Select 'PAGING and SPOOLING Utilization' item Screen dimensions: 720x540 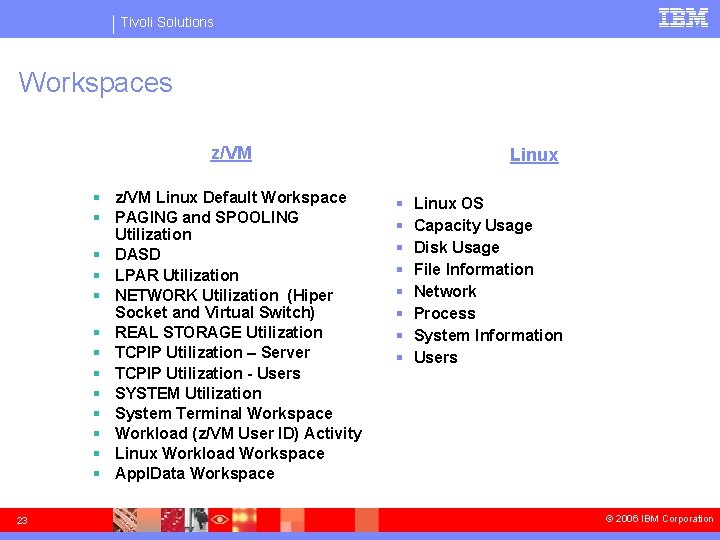[x=207, y=225]
